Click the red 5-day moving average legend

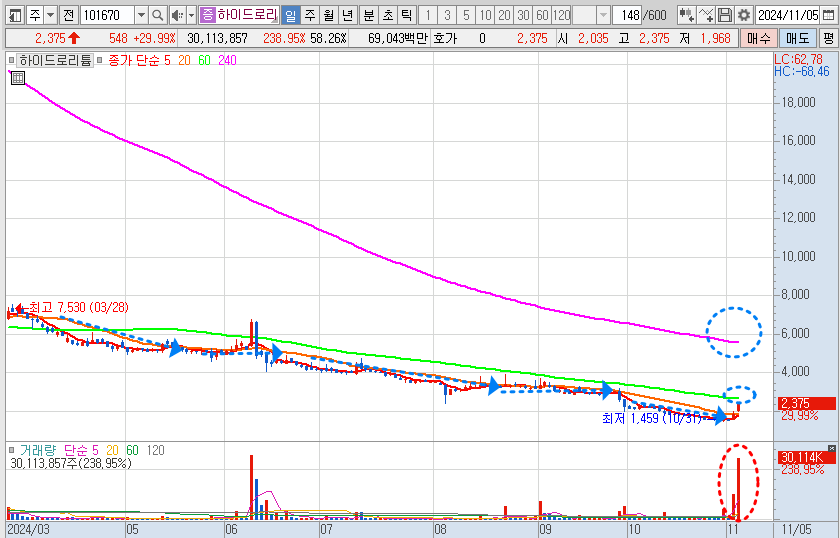pyautogui.click(x=167, y=60)
